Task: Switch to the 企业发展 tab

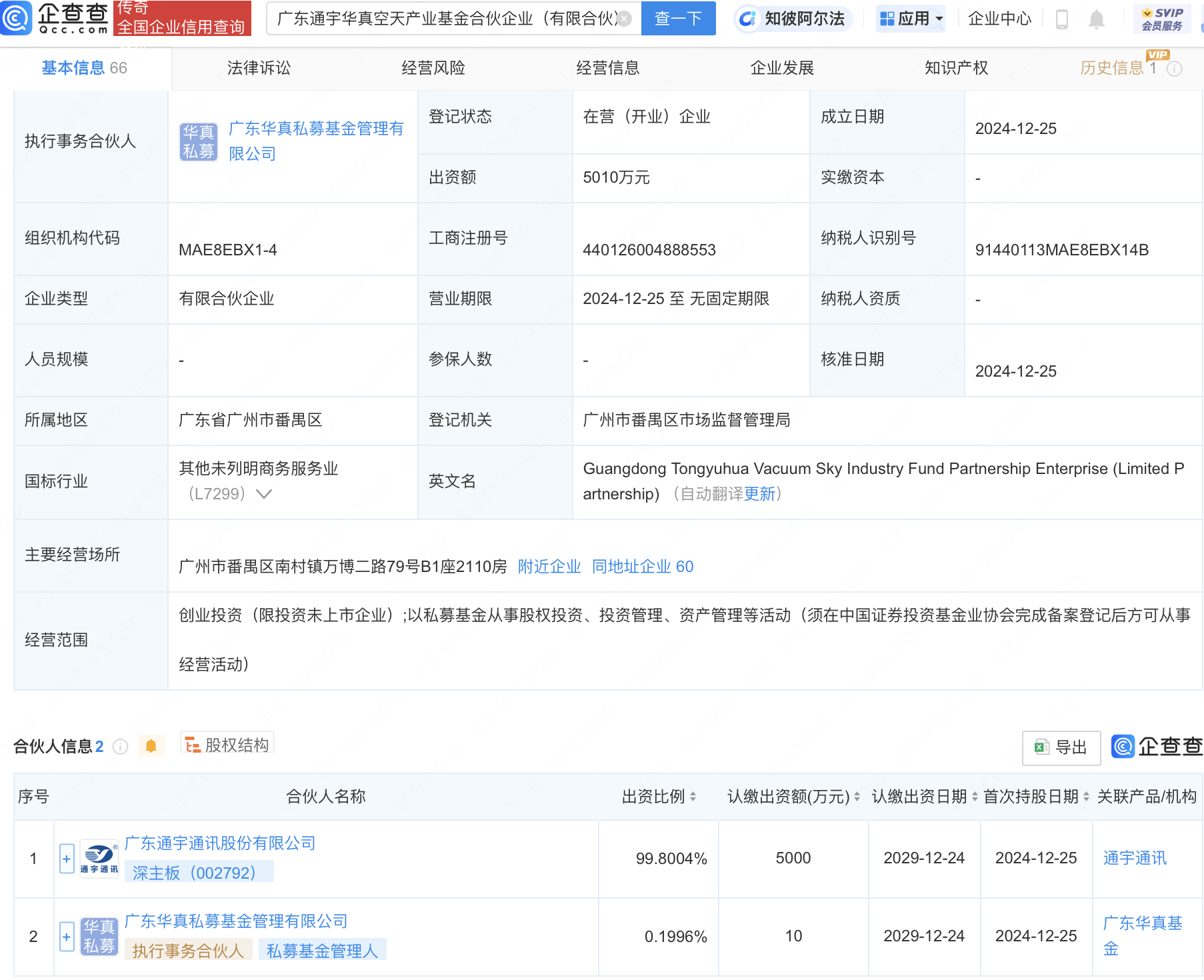Action: coord(782,68)
